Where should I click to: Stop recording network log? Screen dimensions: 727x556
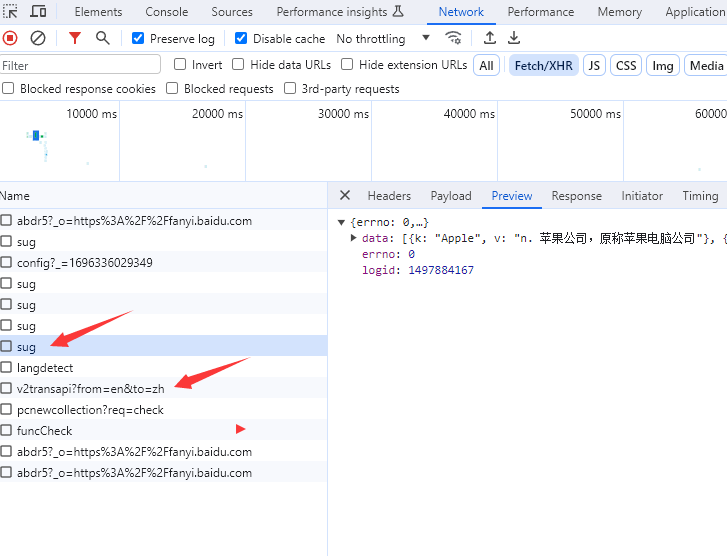(x=10, y=38)
